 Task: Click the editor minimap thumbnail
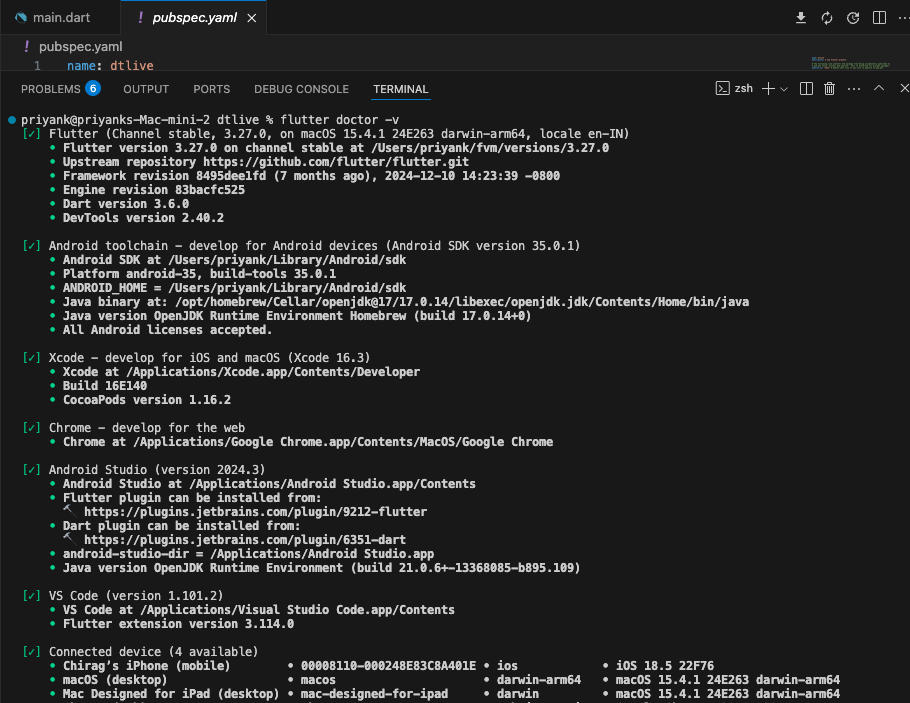point(850,63)
